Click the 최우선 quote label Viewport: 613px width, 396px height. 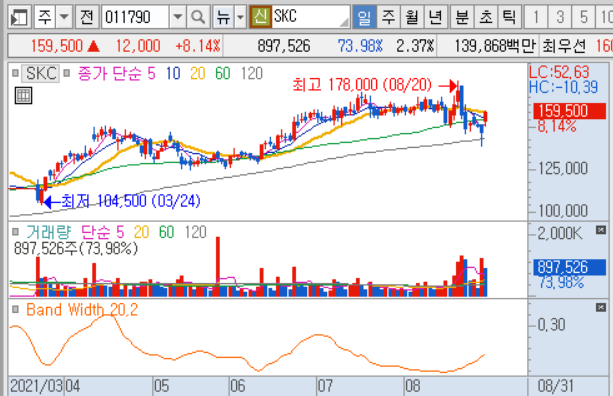click(564, 47)
